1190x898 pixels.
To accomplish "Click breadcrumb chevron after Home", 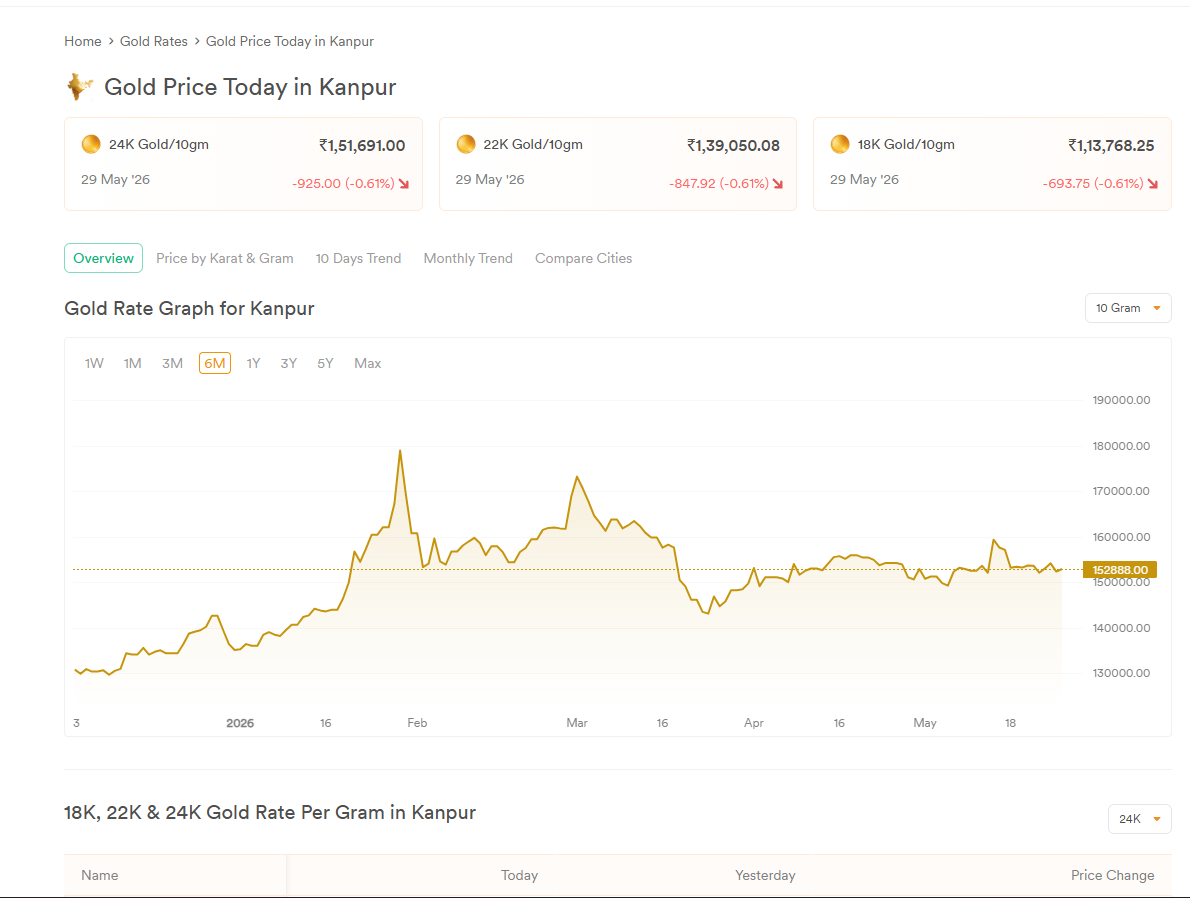I will tap(111, 41).
